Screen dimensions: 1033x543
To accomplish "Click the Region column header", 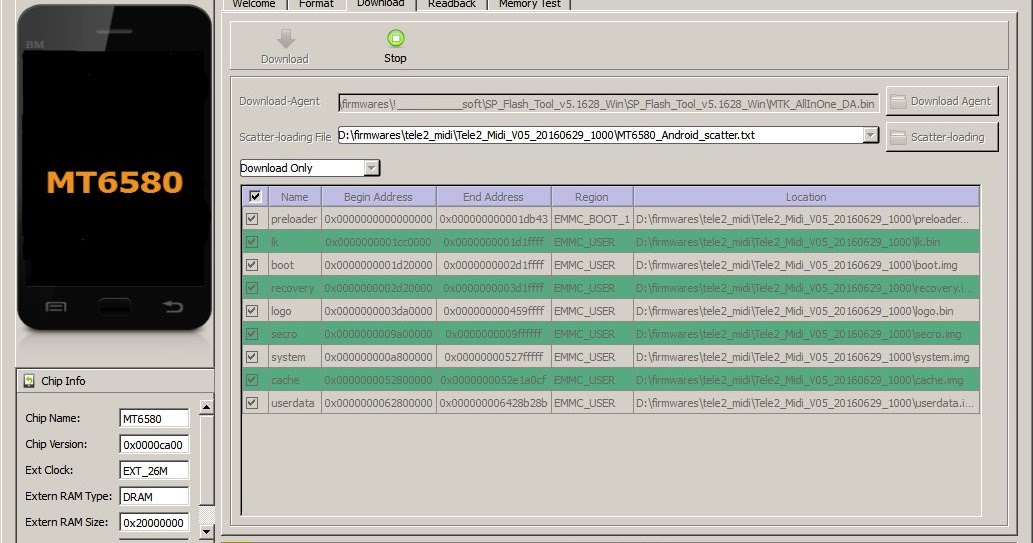I will click(x=592, y=196).
